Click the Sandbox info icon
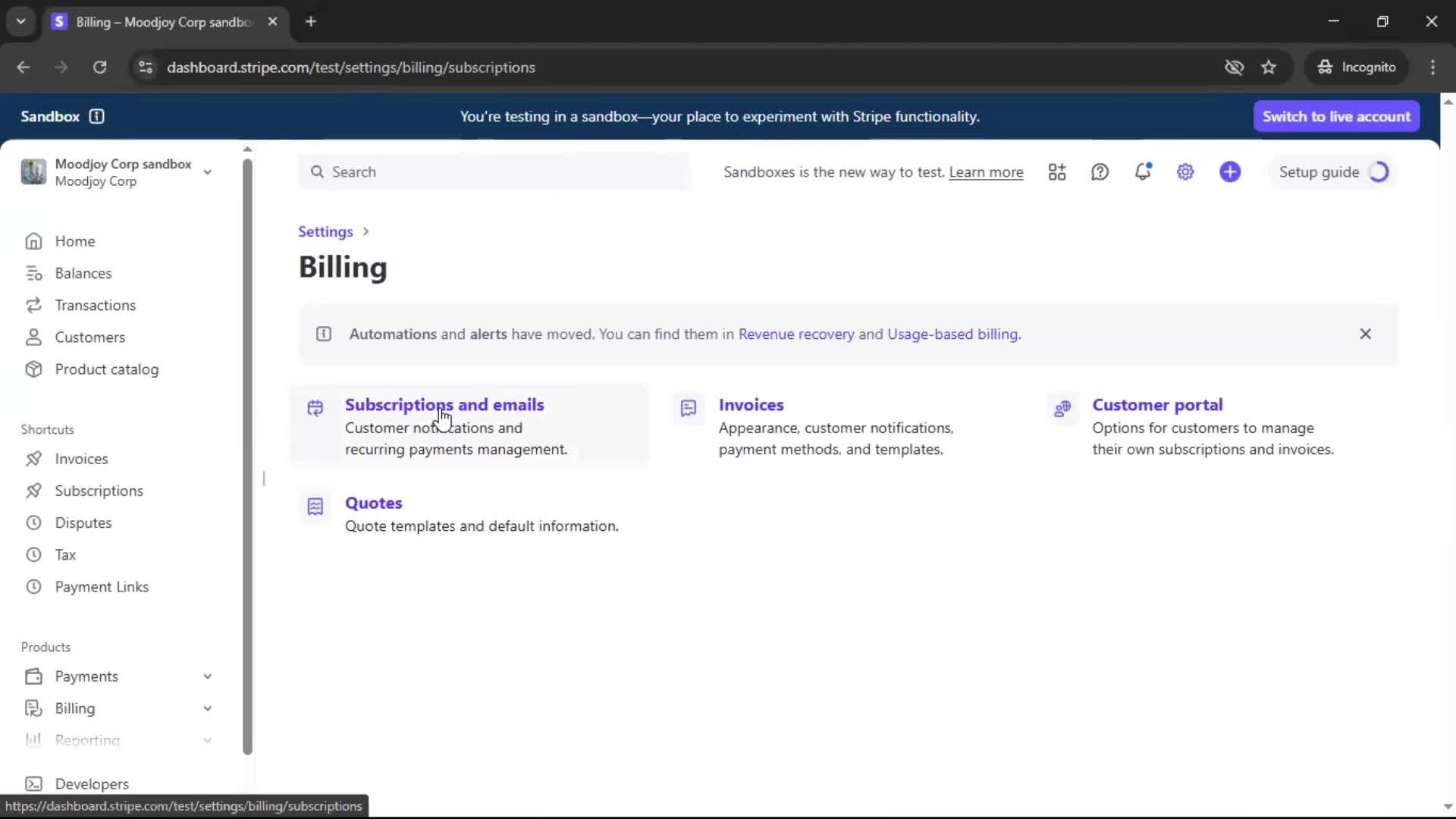This screenshot has width=1456, height=819. (x=96, y=116)
